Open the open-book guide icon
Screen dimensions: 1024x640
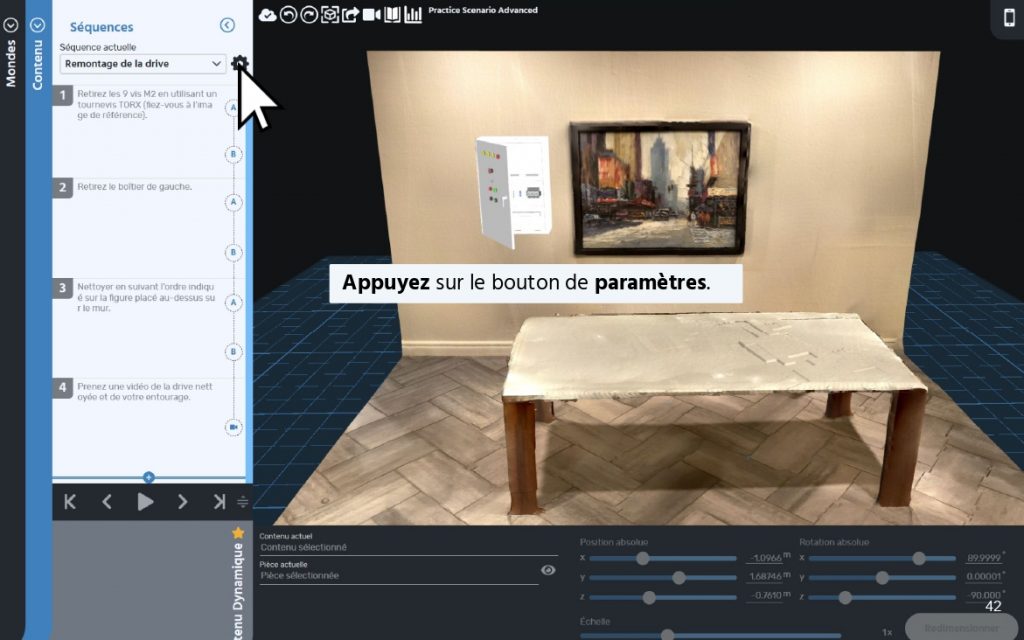pos(392,14)
